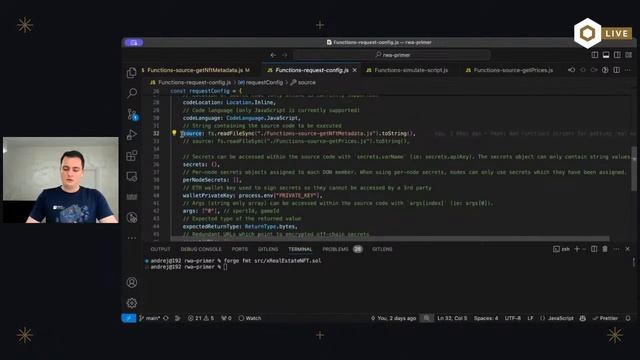Select the zsh terminal shell label
The height and width of the screenshot is (360, 640).
(562, 249)
